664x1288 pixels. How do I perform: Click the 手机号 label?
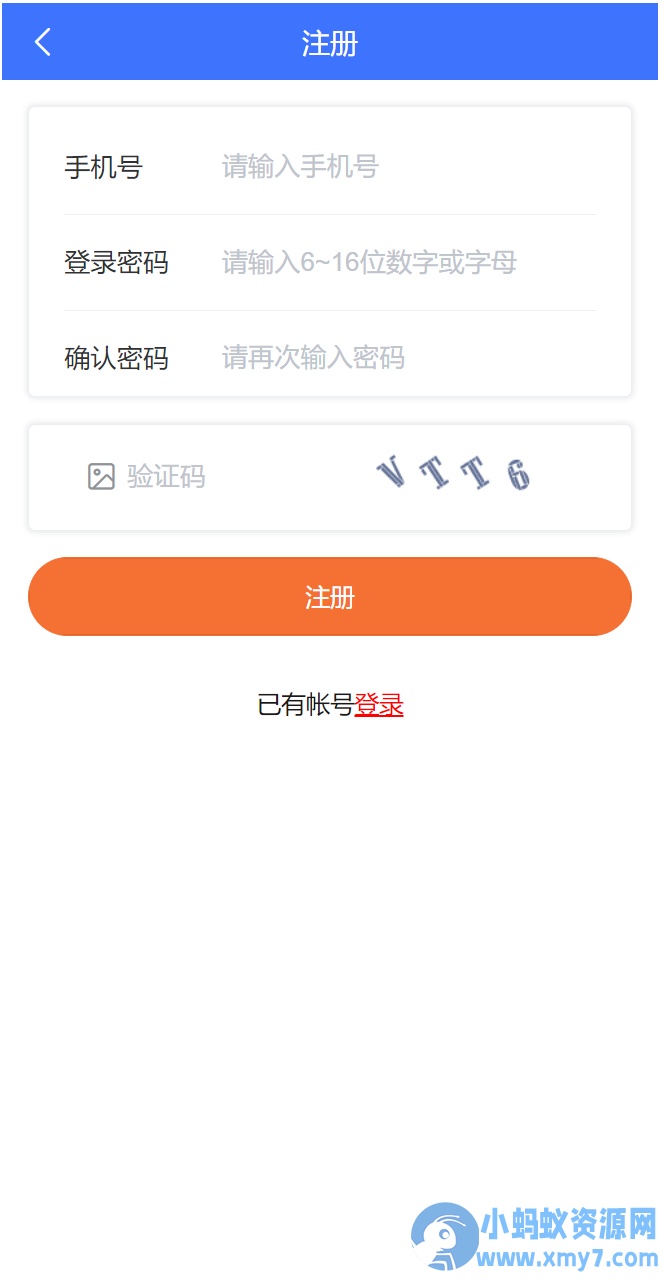pyautogui.click(x=103, y=167)
